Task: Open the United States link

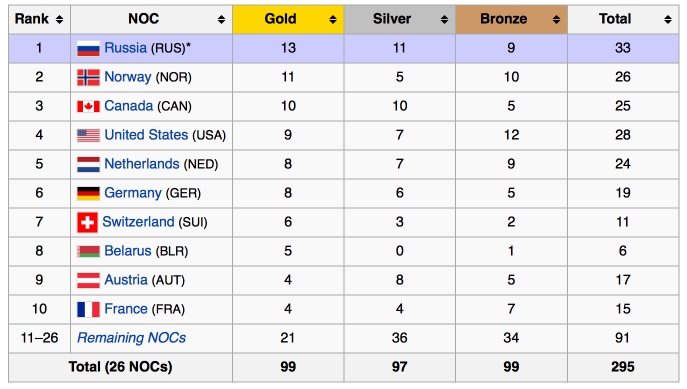Action: click(x=146, y=135)
